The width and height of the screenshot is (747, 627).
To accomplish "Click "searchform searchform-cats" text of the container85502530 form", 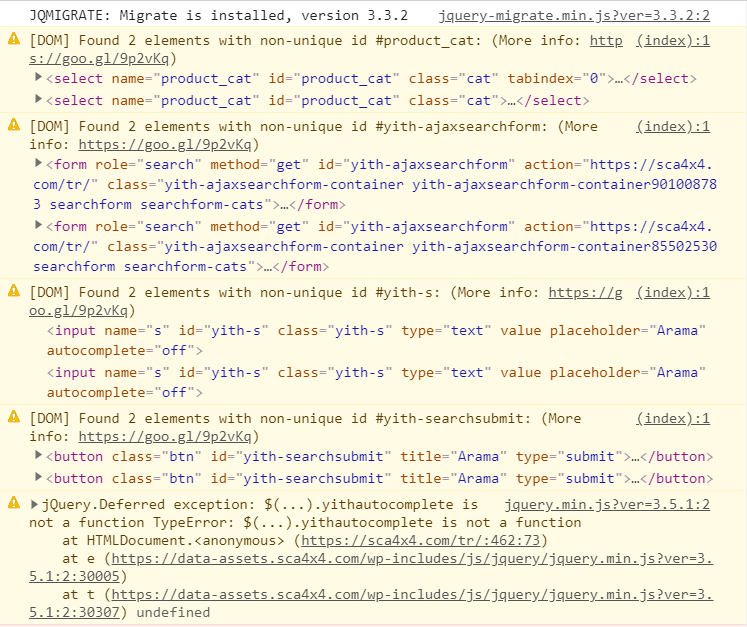I will click(140, 266).
